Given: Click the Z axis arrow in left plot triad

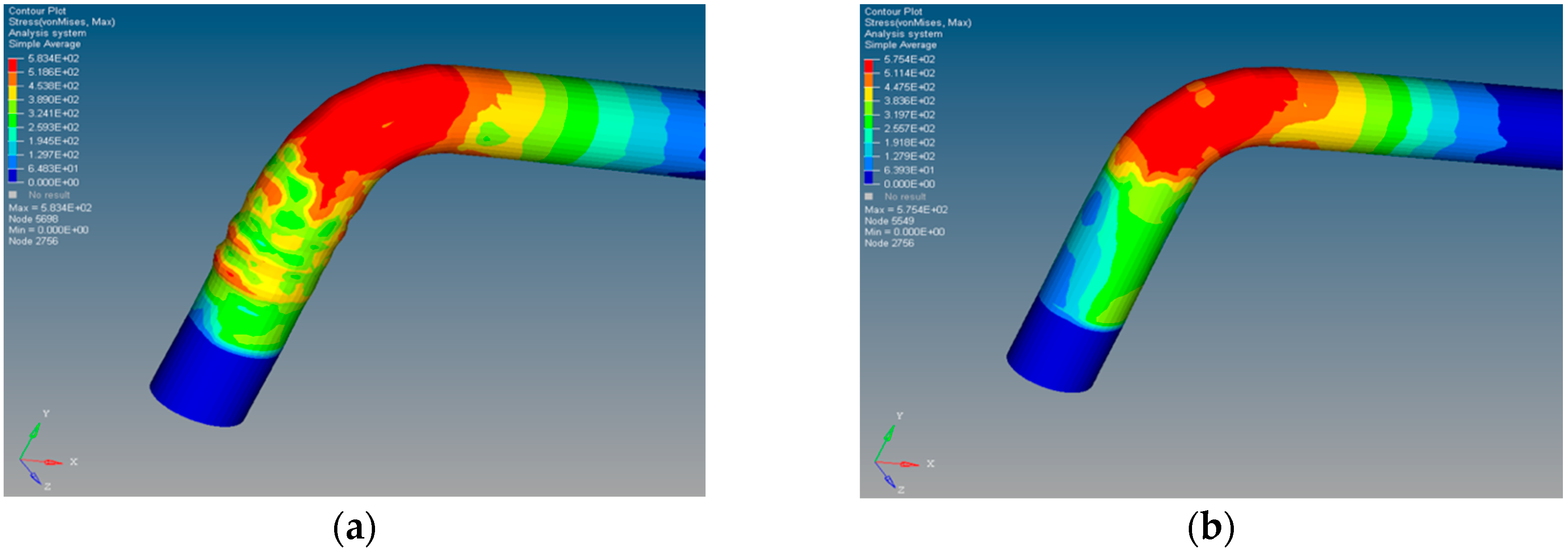Looking at the screenshot, I should (x=35, y=479).
